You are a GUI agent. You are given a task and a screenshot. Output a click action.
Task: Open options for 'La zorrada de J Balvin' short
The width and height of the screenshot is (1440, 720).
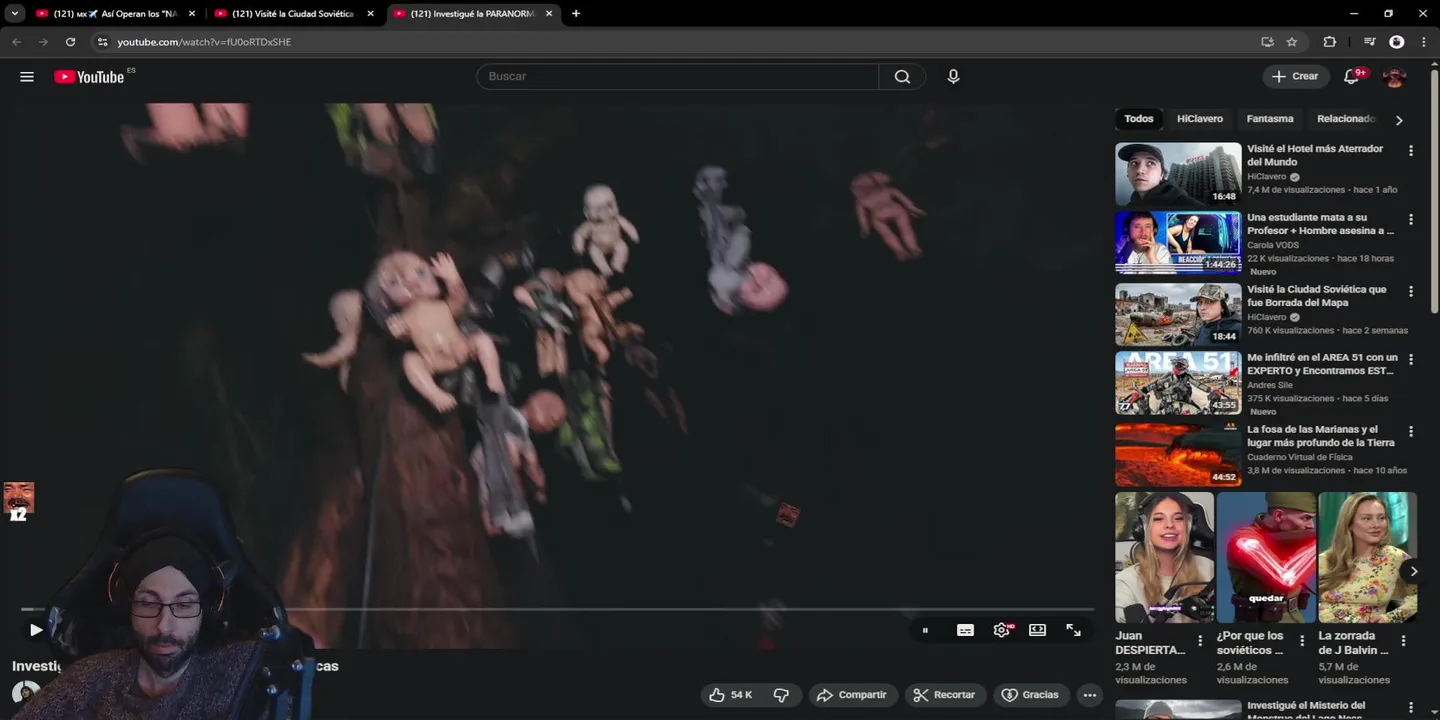pos(1403,641)
